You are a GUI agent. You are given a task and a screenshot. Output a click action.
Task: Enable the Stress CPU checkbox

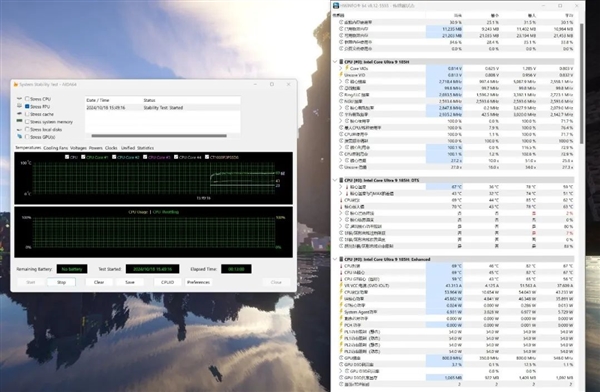[27, 99]
